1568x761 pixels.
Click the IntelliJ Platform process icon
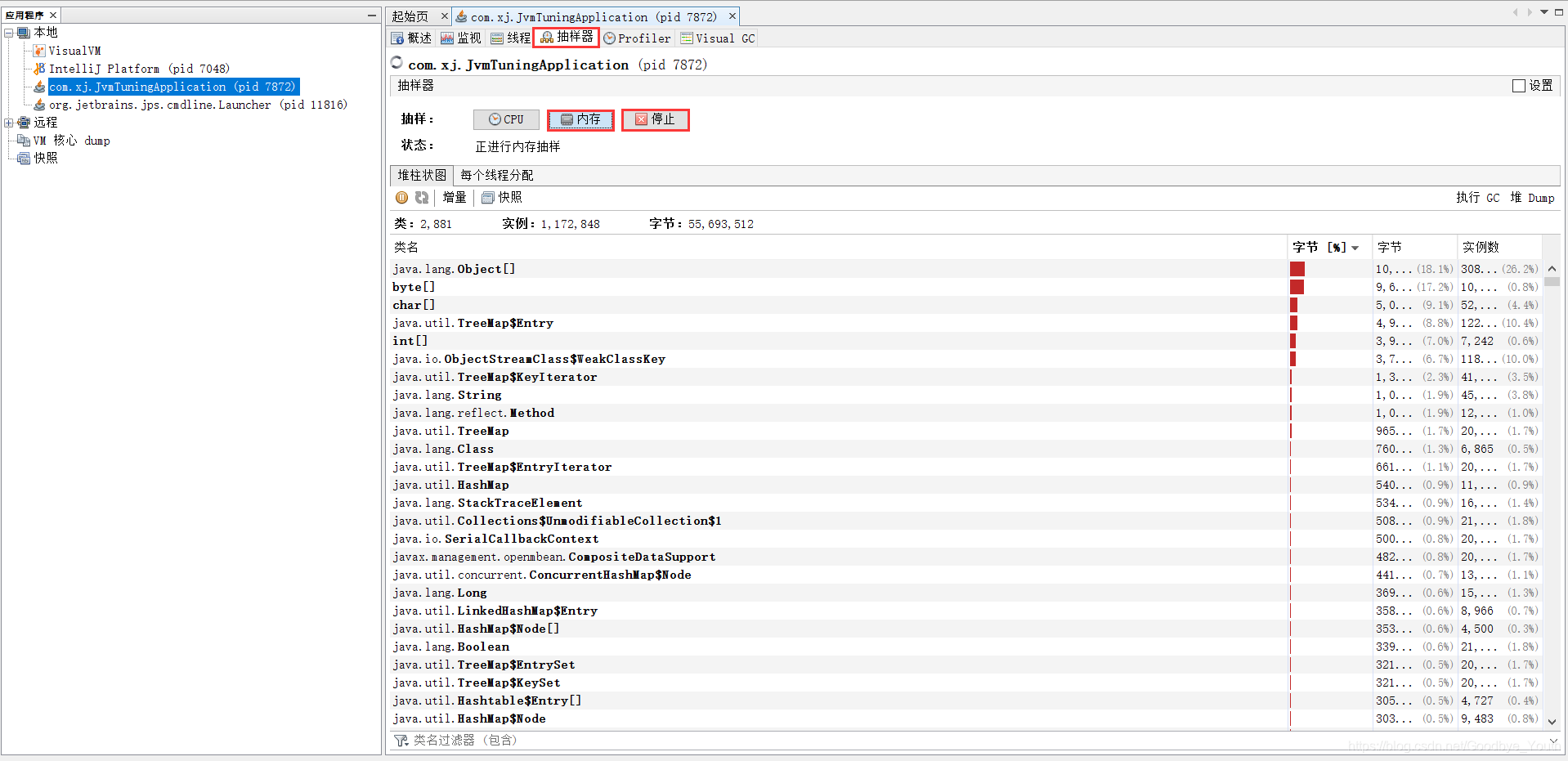point(39,69)
